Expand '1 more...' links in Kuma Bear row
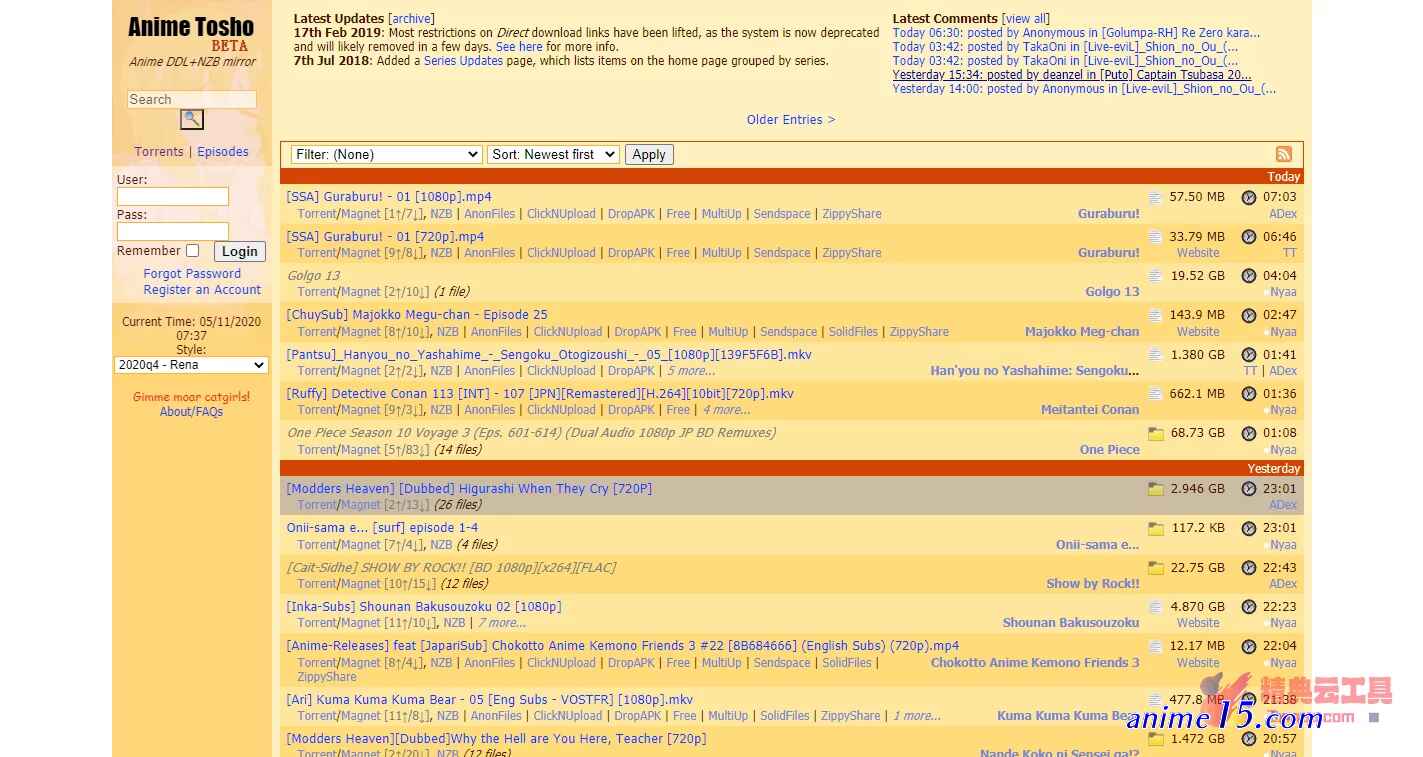1423x757 pixels. click(917, 716)
